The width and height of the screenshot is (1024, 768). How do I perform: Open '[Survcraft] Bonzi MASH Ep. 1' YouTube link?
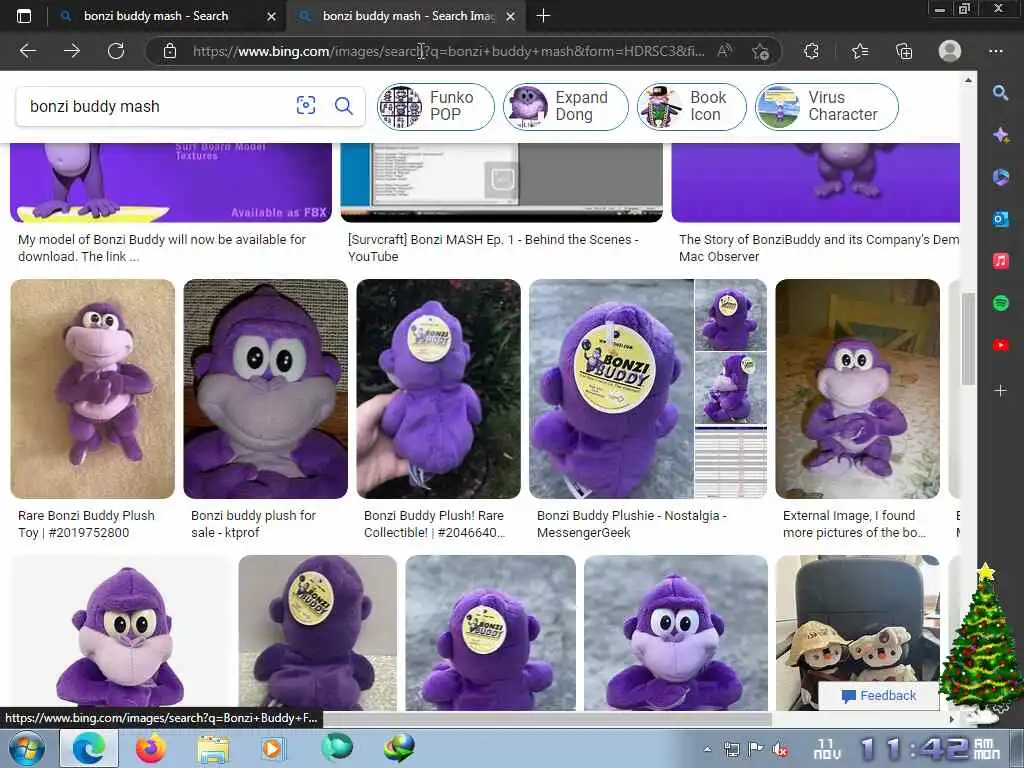point(494,248)
